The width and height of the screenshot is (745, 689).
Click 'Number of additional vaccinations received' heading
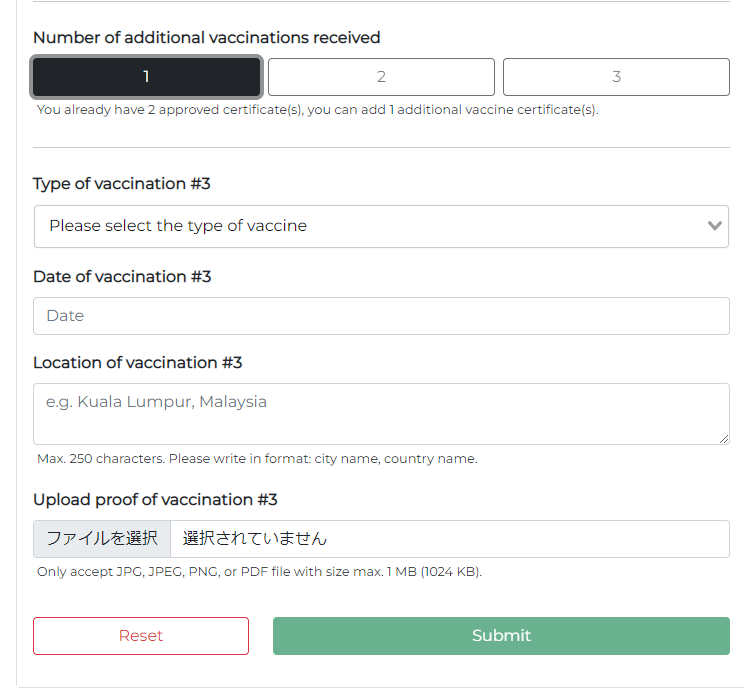(207, 38)
